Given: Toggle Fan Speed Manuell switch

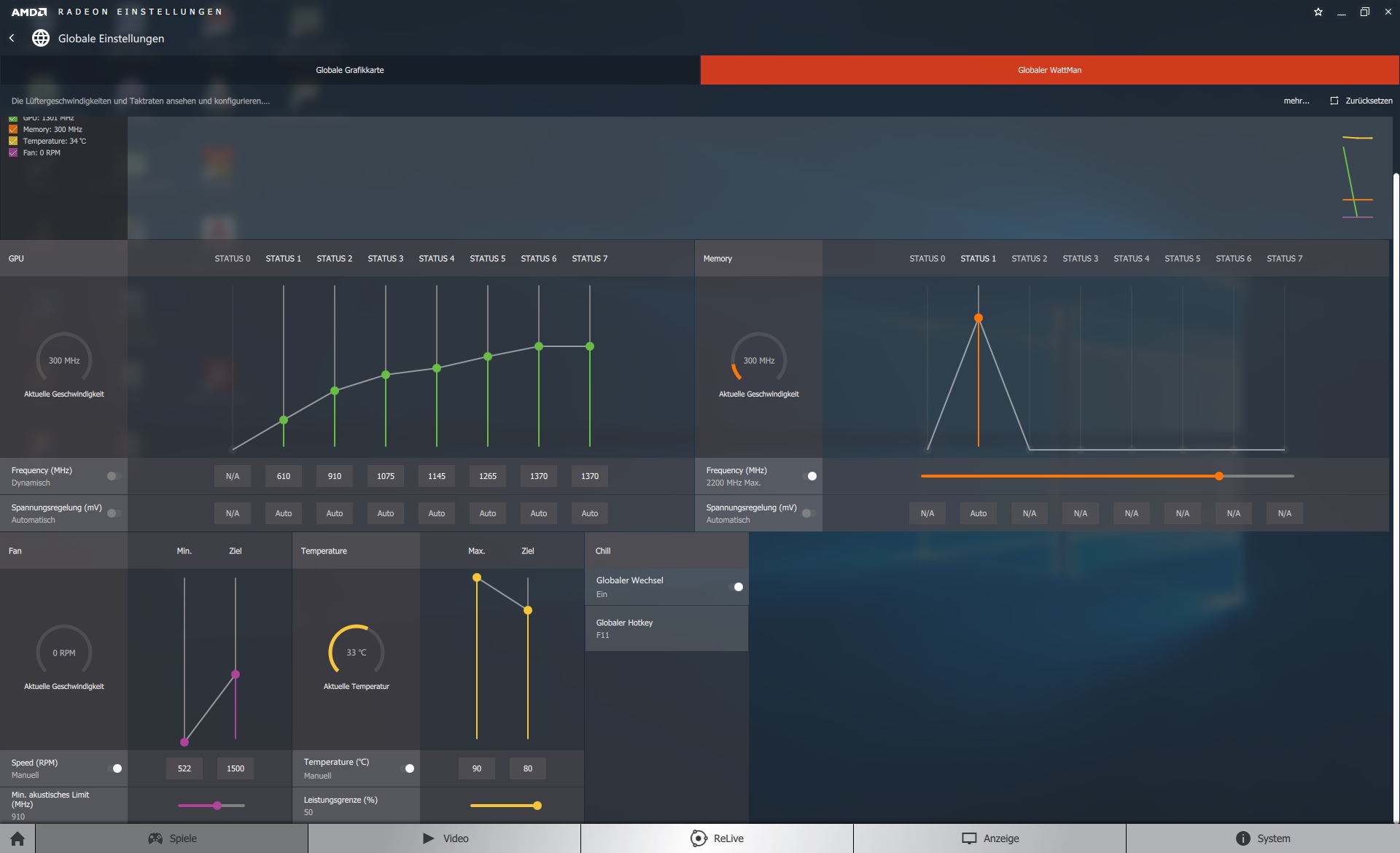Looking at the screenshot, I should pos(114,768).
